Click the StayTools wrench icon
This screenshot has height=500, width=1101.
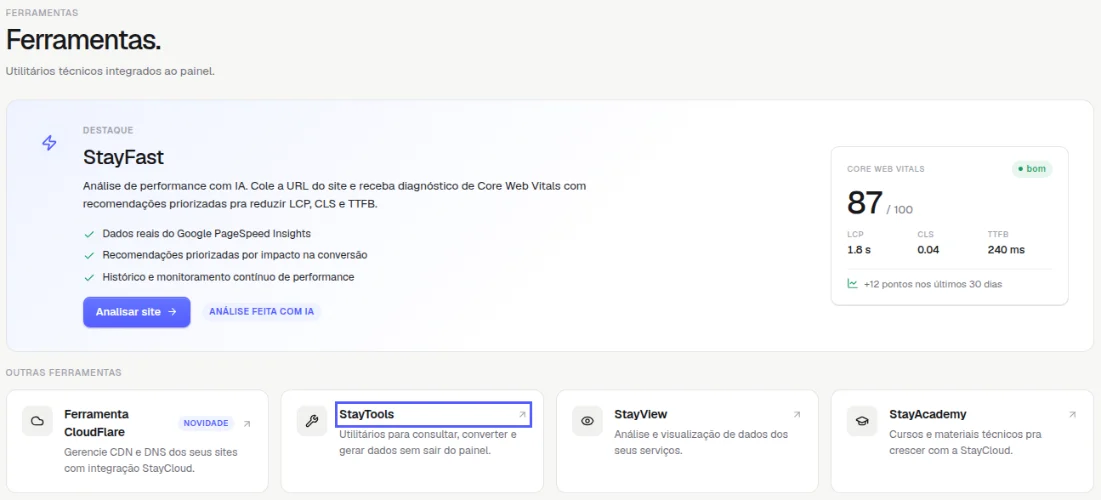312,421
